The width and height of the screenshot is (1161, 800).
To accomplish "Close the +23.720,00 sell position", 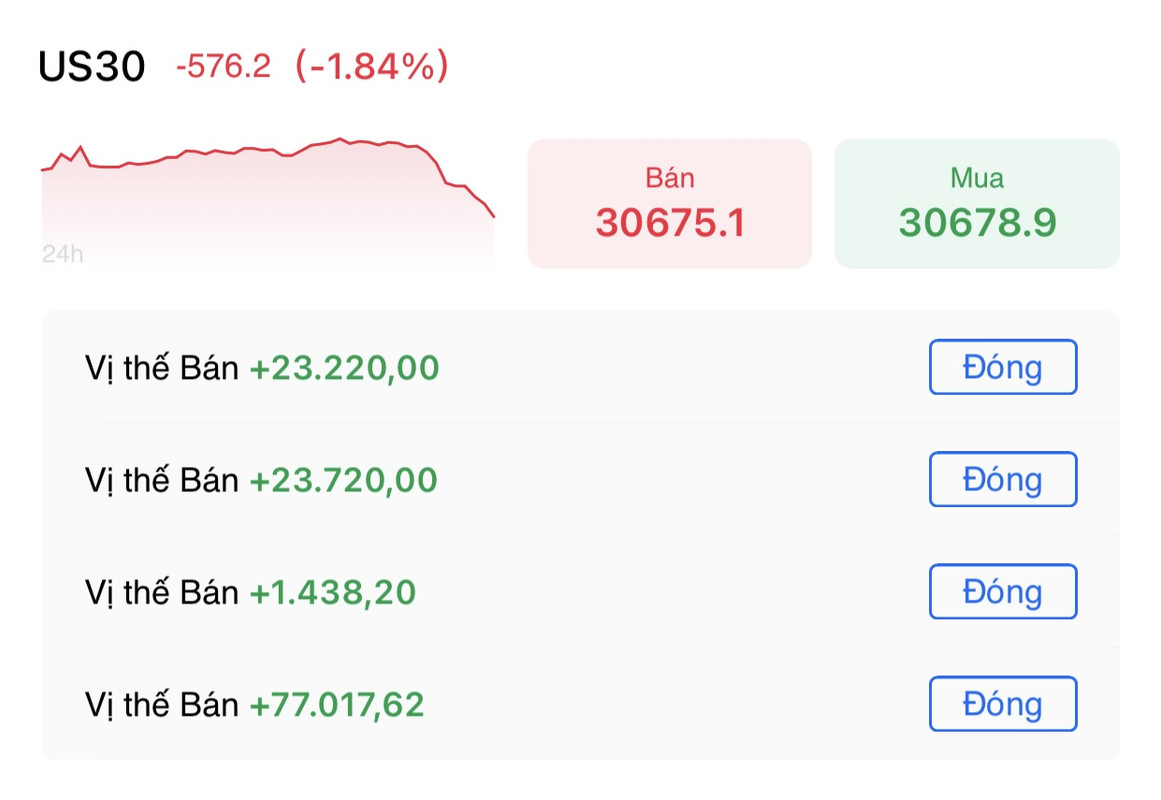I will tap(1003, 479).
